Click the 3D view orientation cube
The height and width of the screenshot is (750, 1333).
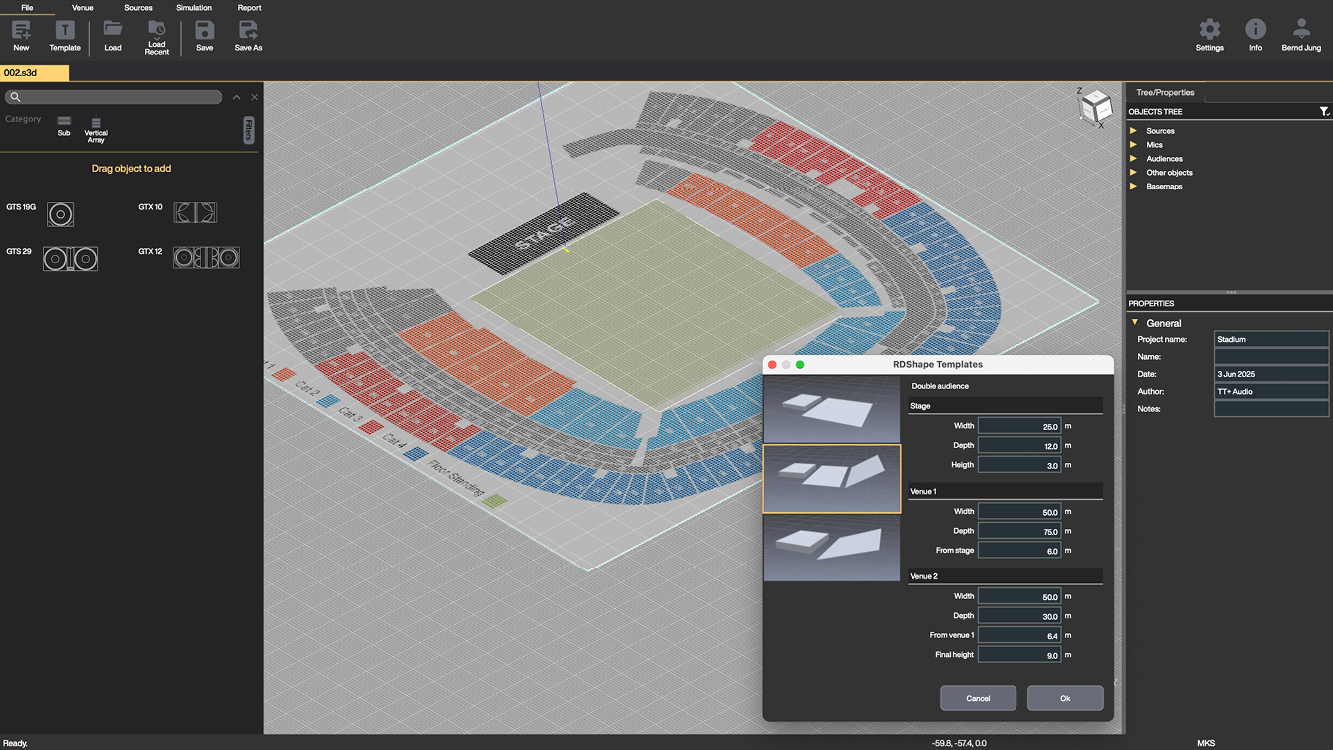1096,106
